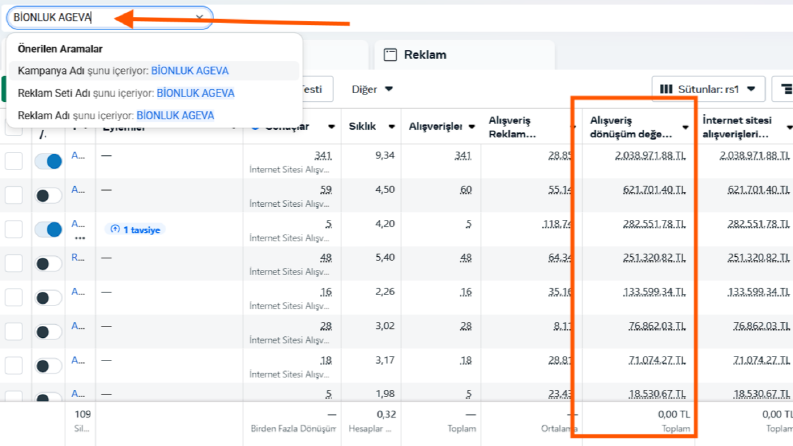This screenshot has height=446, width=793.
Task: Select suggestion Reklam Adı şunu içeriyor
Action: (154, 115)
